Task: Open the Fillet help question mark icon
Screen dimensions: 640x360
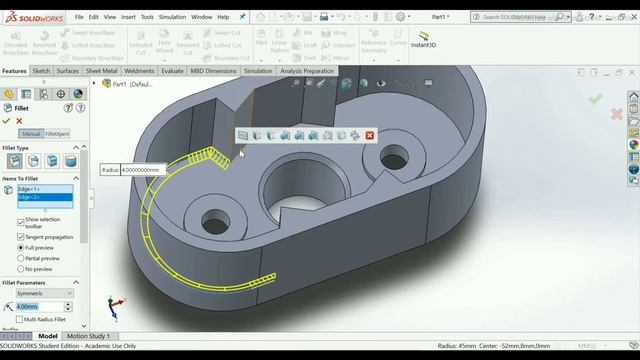Action: point(81,108)
